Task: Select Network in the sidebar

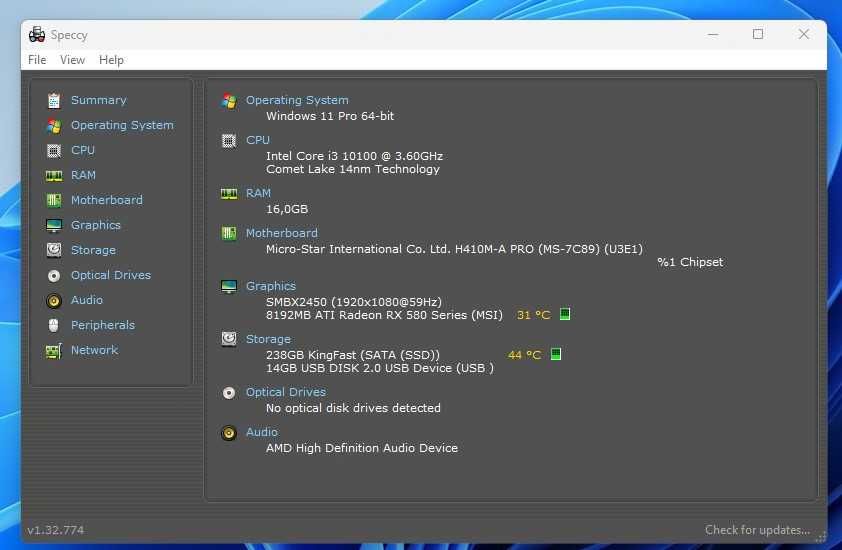Action: coord(94,350)
